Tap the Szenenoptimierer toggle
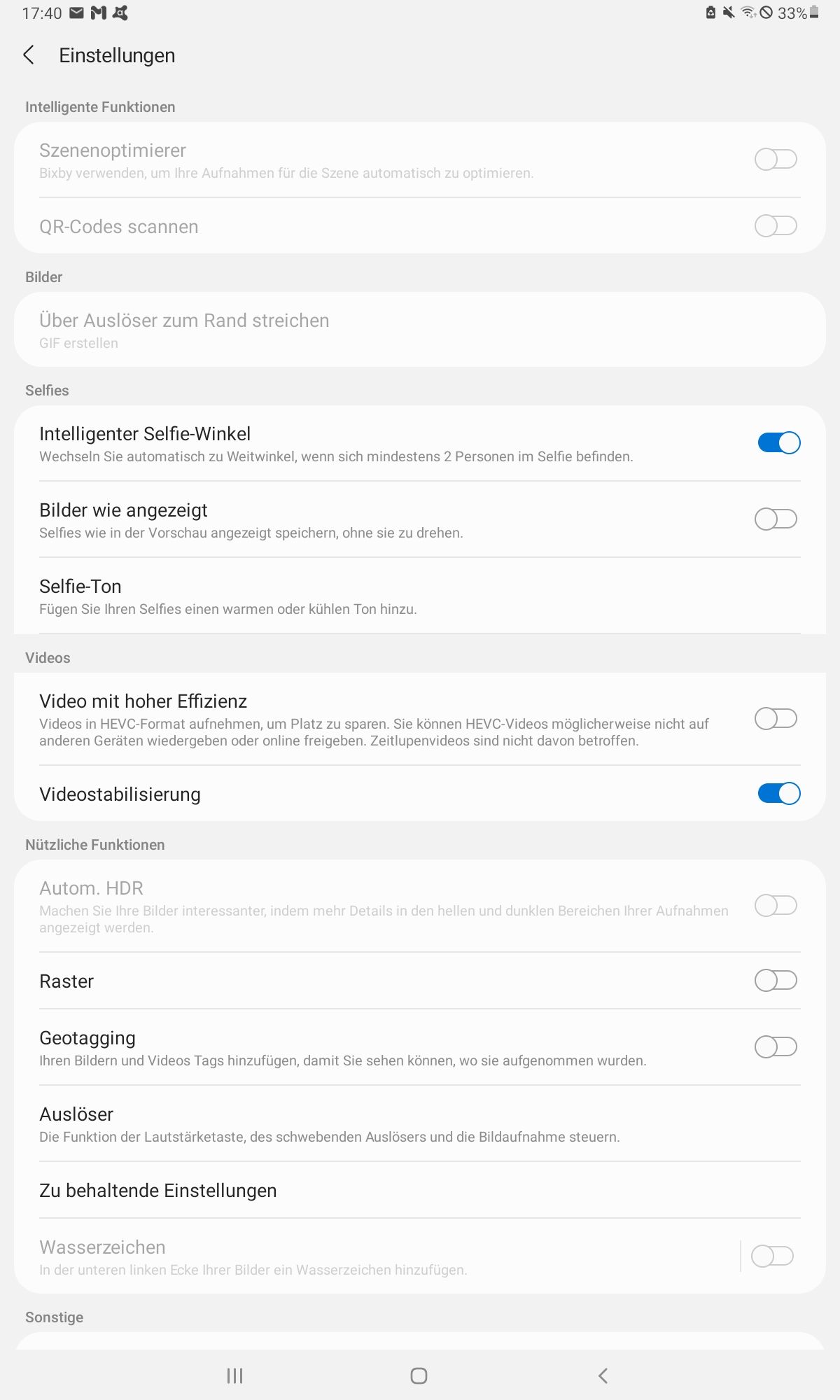The width and height of the screenshot is (840, 1400). pyautogui.click(x=776, y=159)
